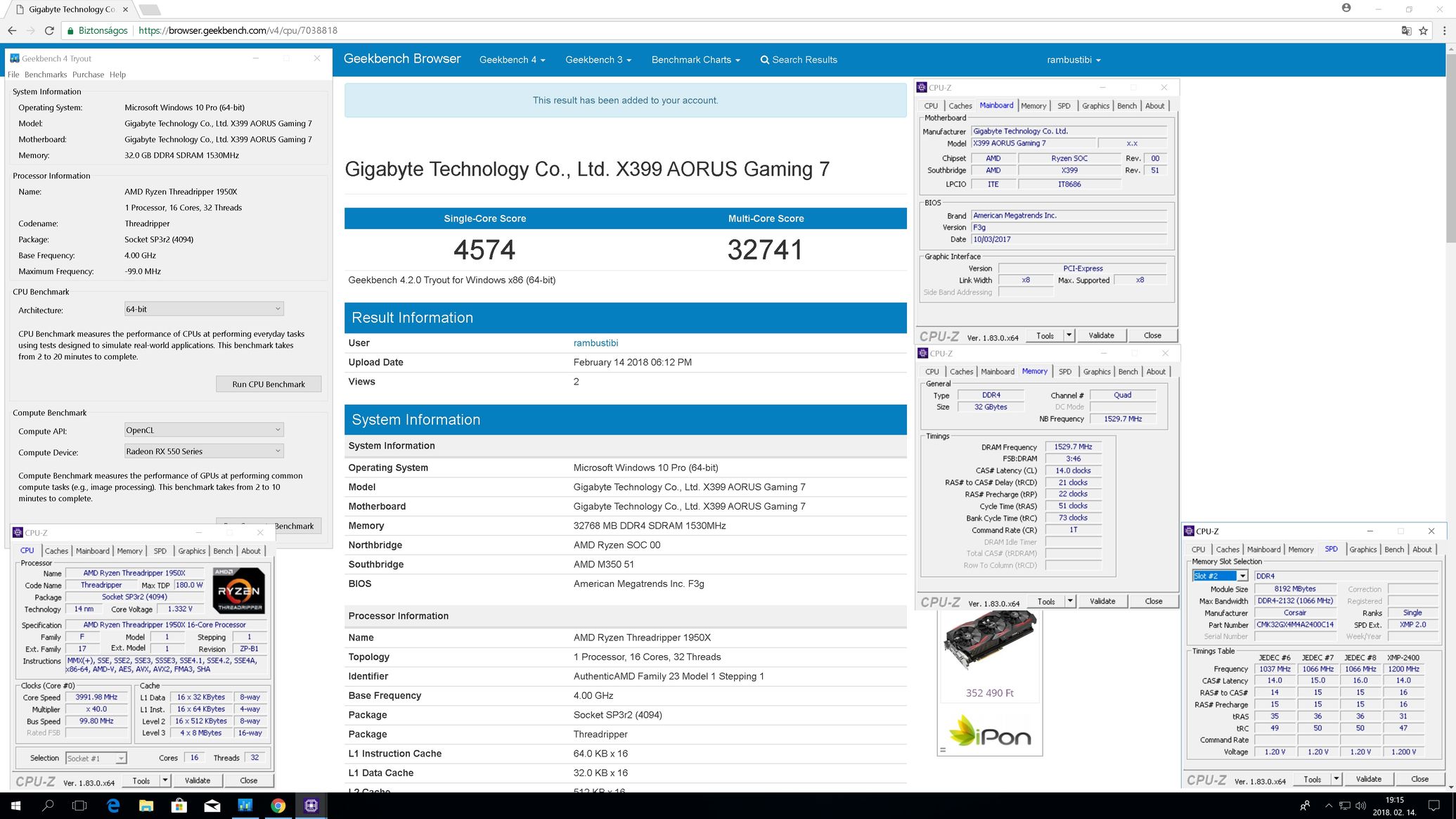
Task: Open Microsoft Store from taskbar
Action: tap(179, 806)
